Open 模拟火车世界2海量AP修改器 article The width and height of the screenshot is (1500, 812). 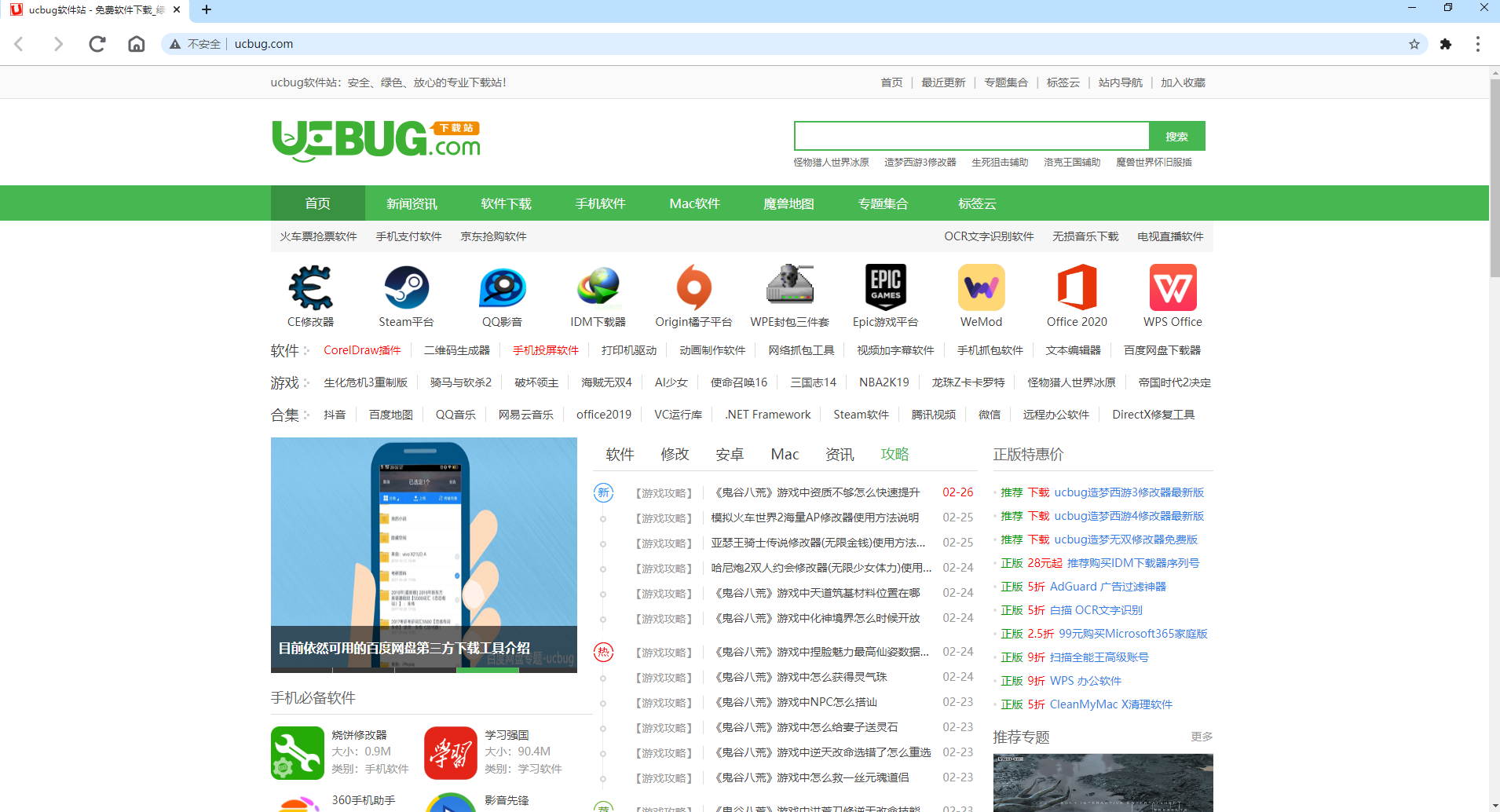pos(814,518)
